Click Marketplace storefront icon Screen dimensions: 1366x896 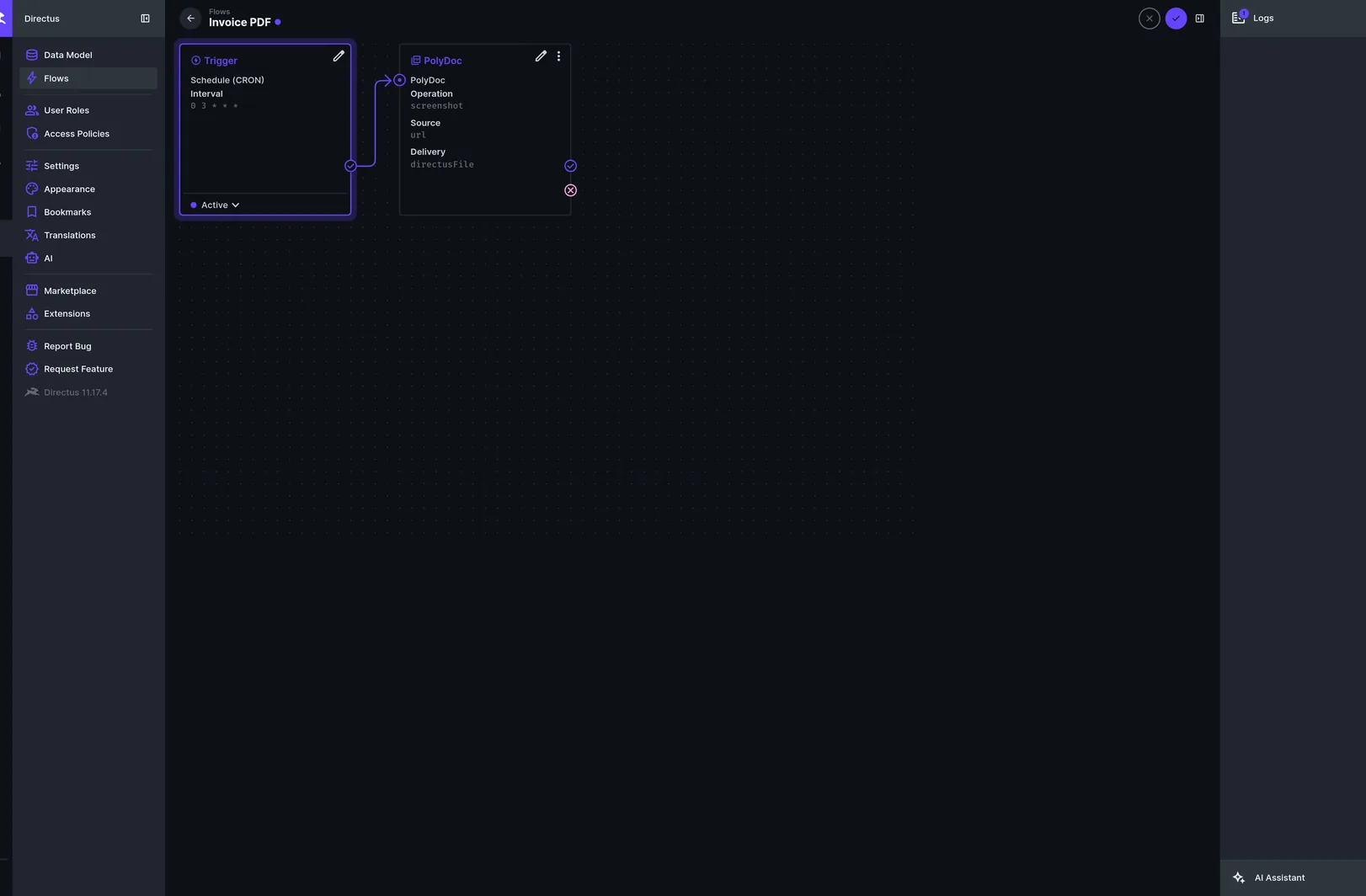[x=31, y=291]
